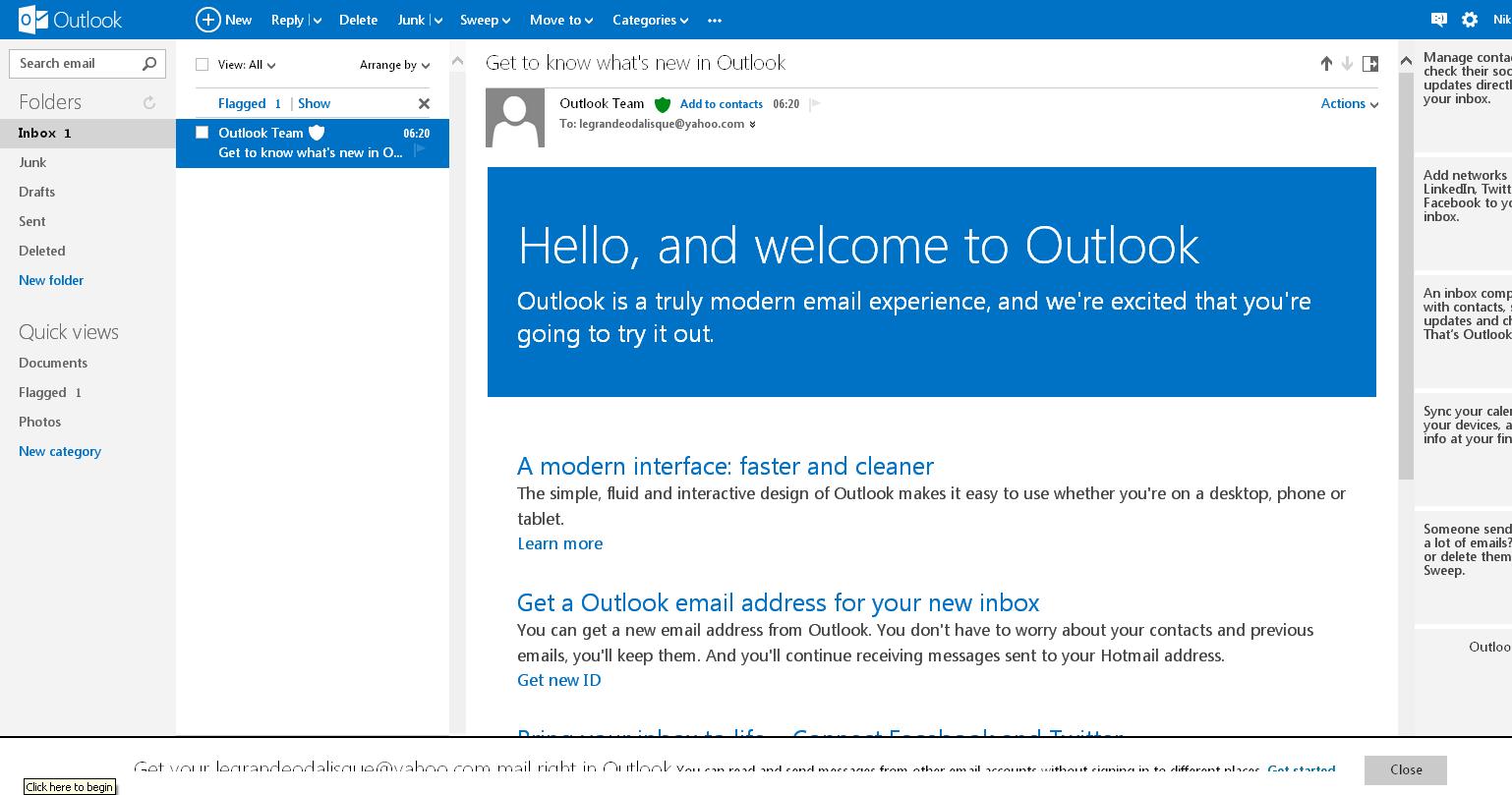The width and height of the screenshot is (1512, 795).
Task: Open the Arrange by dropdown
Action: point(394,65)
